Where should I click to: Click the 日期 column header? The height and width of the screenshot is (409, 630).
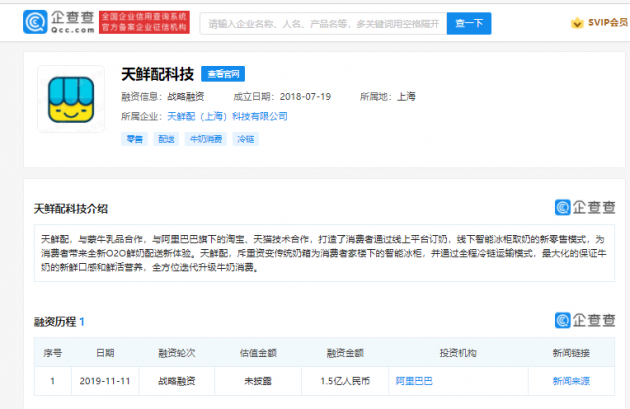click(x=105, y=353)
